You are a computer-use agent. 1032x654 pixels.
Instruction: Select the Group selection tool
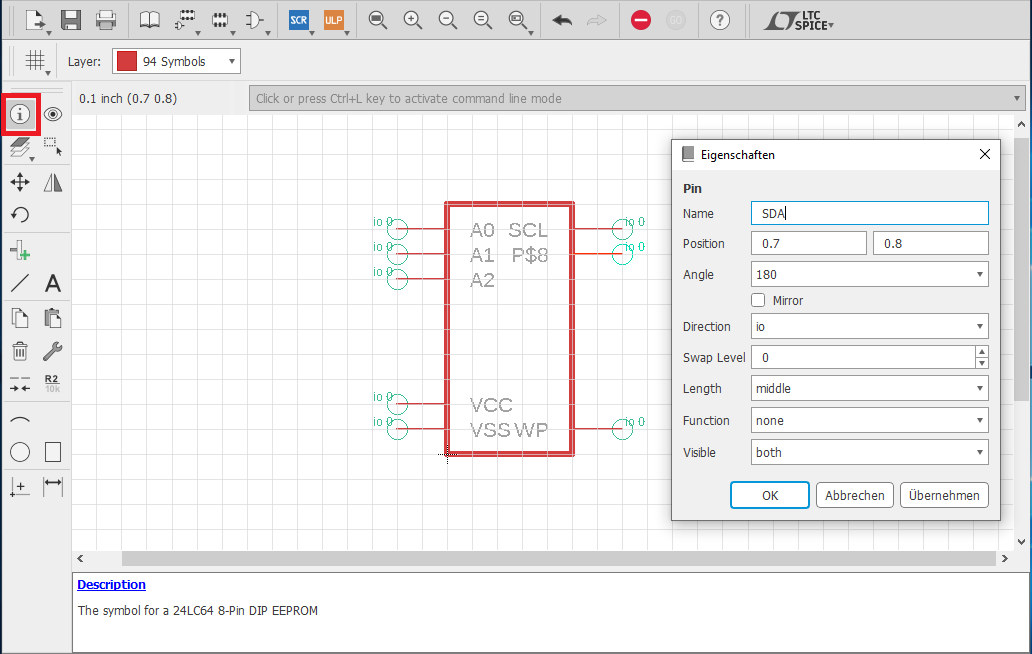[53, 147]
